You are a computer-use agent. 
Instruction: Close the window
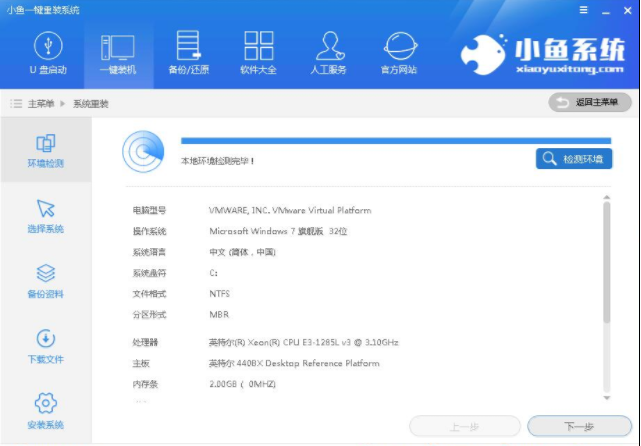point(628,11)
